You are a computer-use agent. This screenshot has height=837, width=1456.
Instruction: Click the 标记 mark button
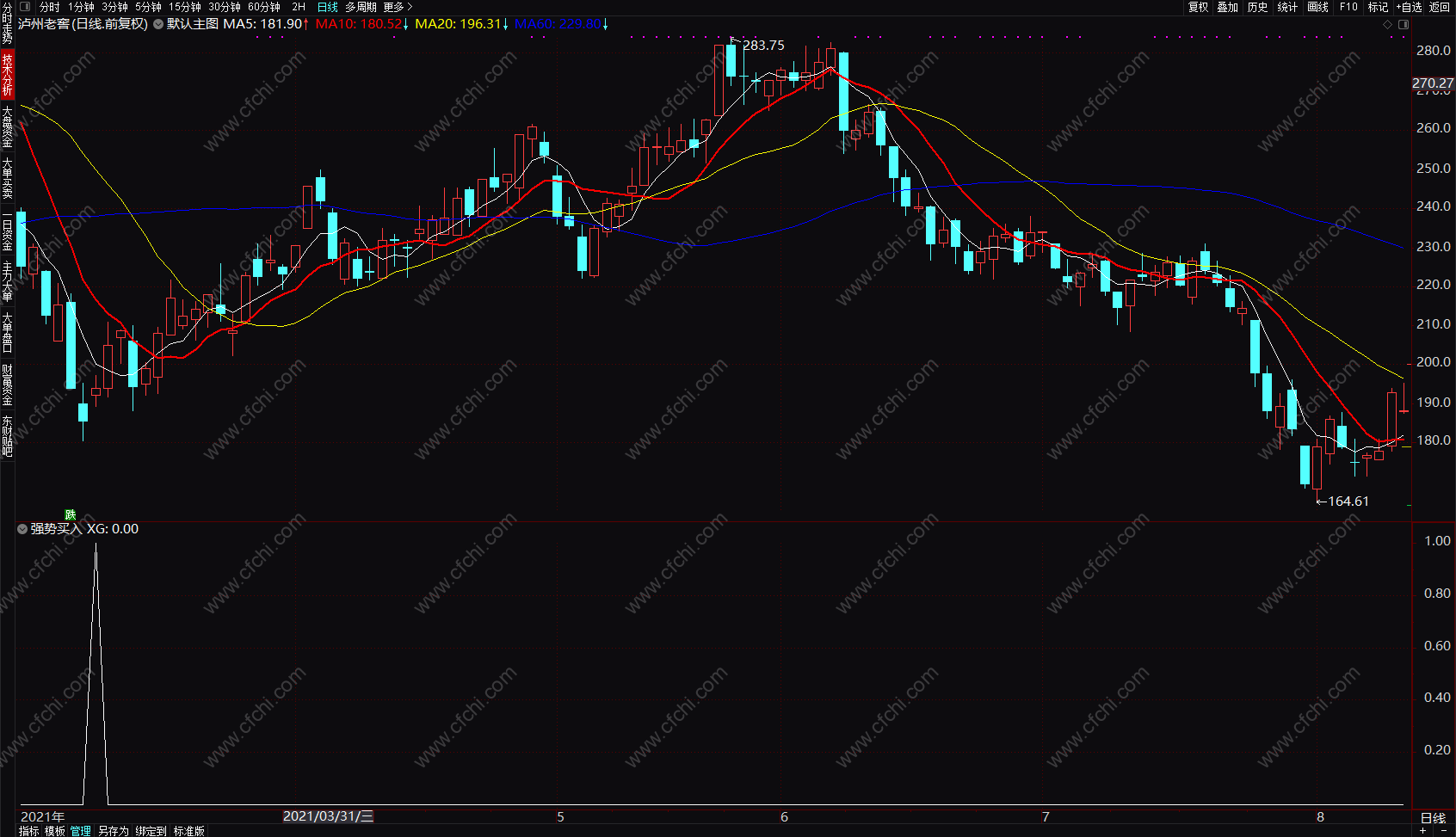tap(1379, 7)
